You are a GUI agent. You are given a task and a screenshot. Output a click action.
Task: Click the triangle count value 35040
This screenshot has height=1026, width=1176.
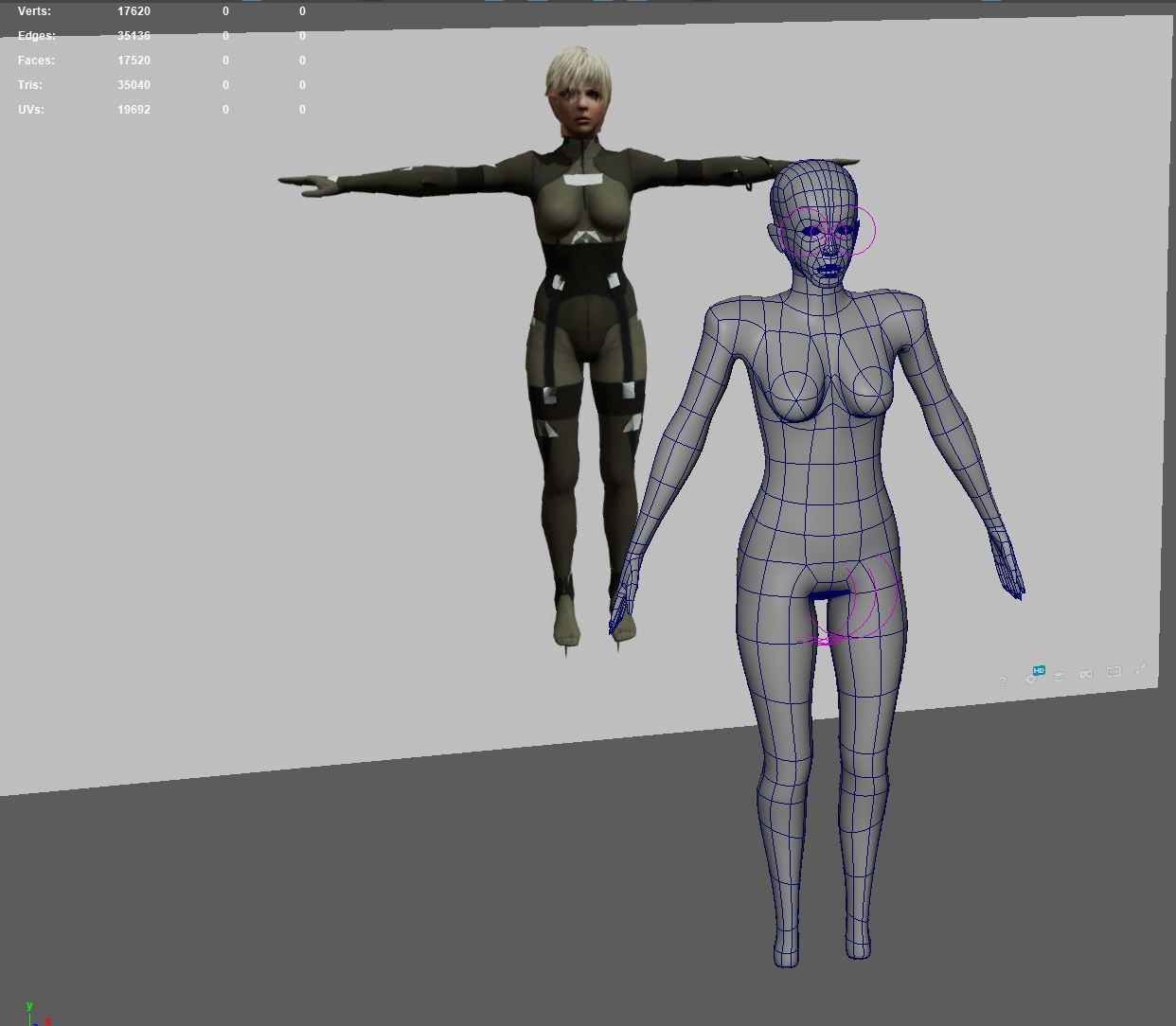click(134, 85)
